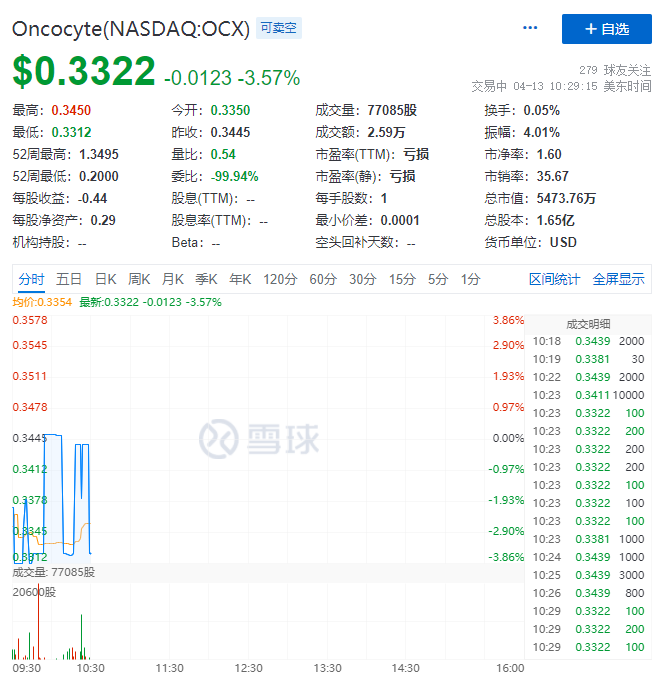Open the 年K yearly chart tab
Image resolution: width=671 pixels, height=681 pixels.
[x=241, y=279]
